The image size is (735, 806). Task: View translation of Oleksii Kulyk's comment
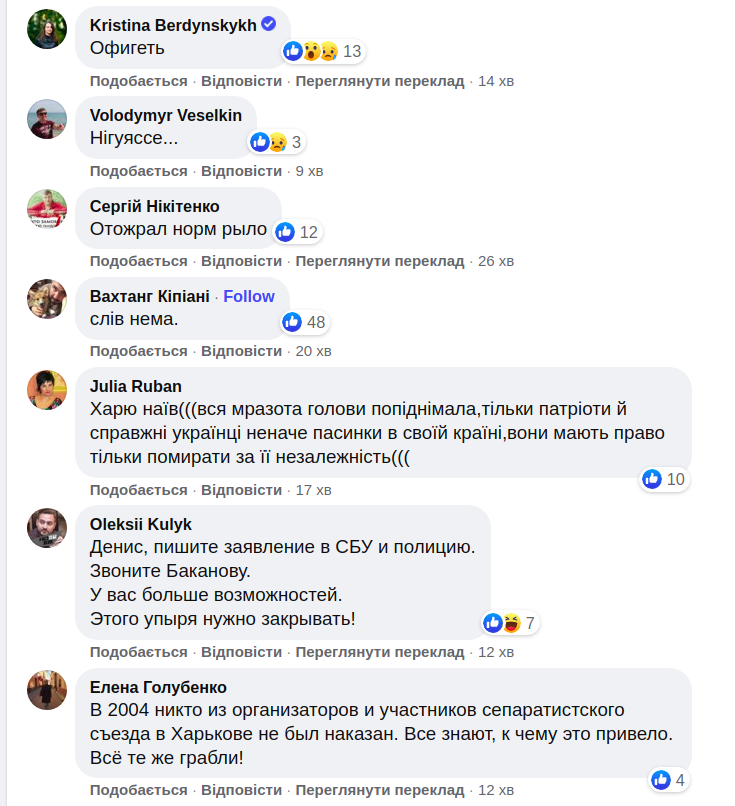pos(380,651)
